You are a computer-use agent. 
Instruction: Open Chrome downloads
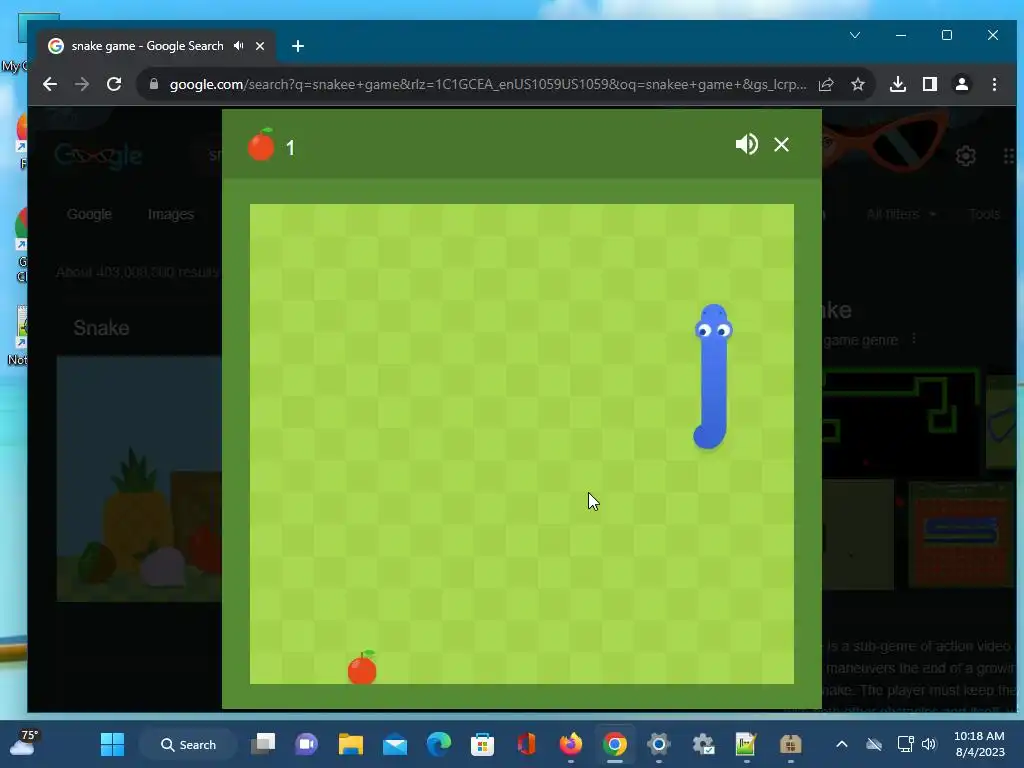pos(898,84)
